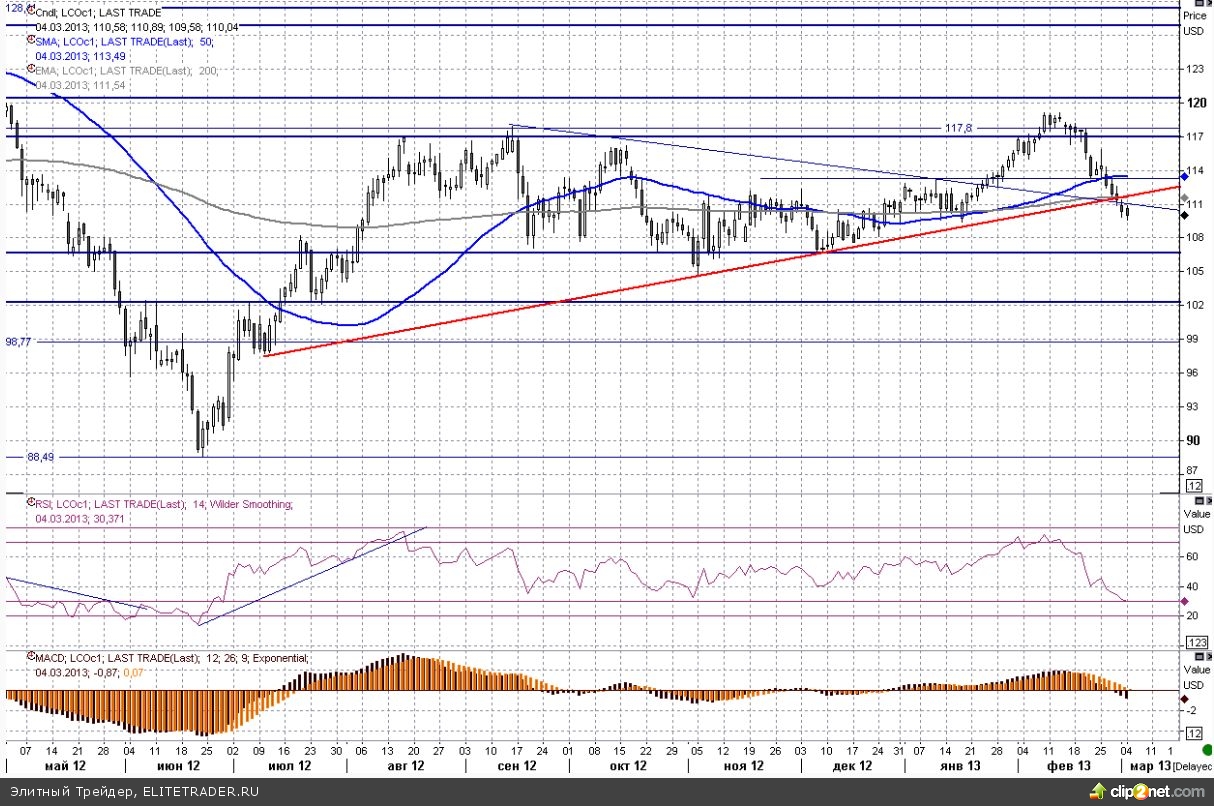Click the SMA 50 indicator clock icon
The image size is (1214, 806).
coord(30,42)
